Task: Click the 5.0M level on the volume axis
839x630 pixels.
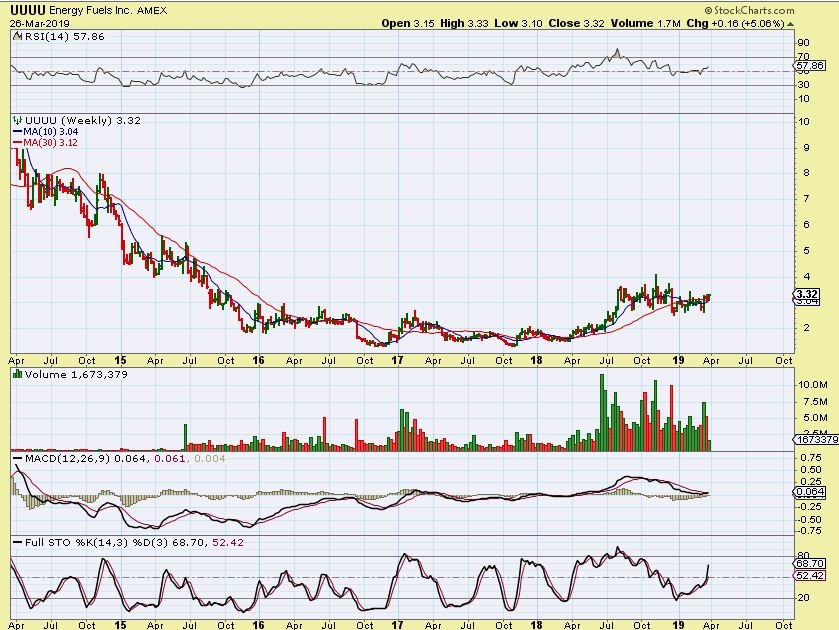Action: click(x=815, y=418)
